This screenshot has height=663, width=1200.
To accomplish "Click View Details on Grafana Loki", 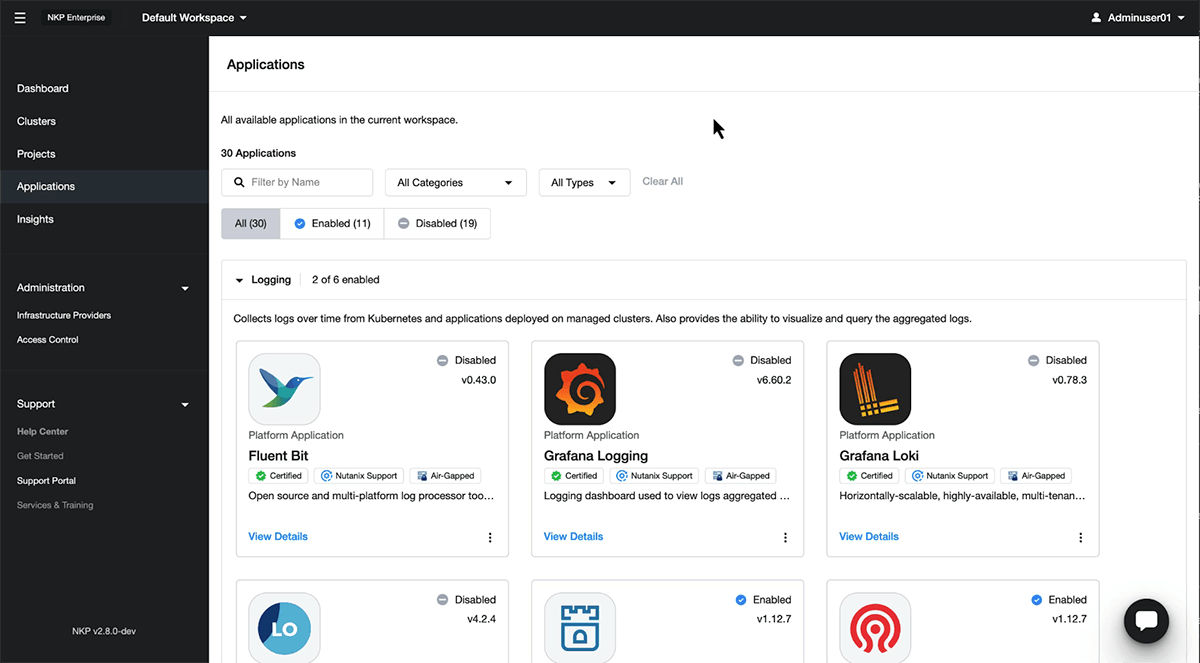I will point(868,536).
